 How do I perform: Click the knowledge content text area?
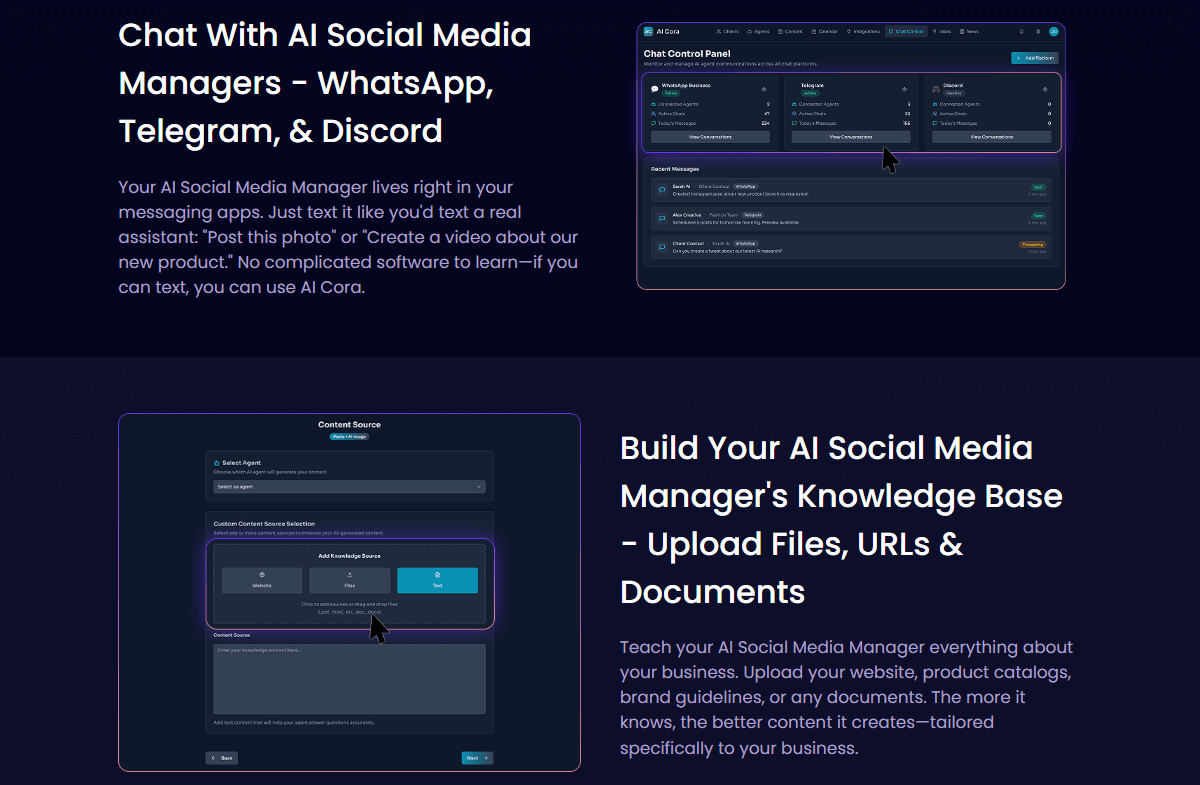click(349, 679)
